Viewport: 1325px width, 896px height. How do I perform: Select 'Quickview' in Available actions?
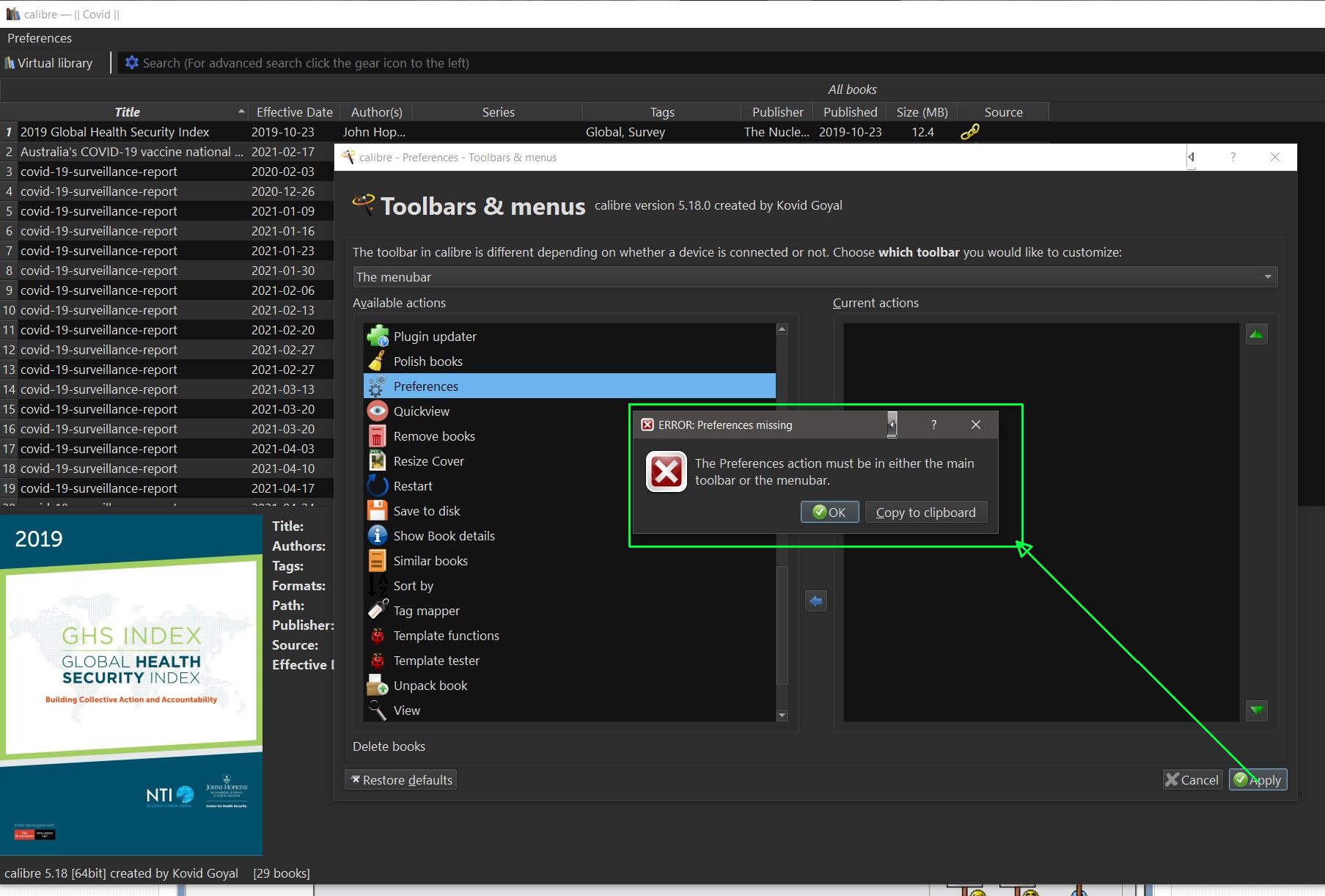[497, 411]
